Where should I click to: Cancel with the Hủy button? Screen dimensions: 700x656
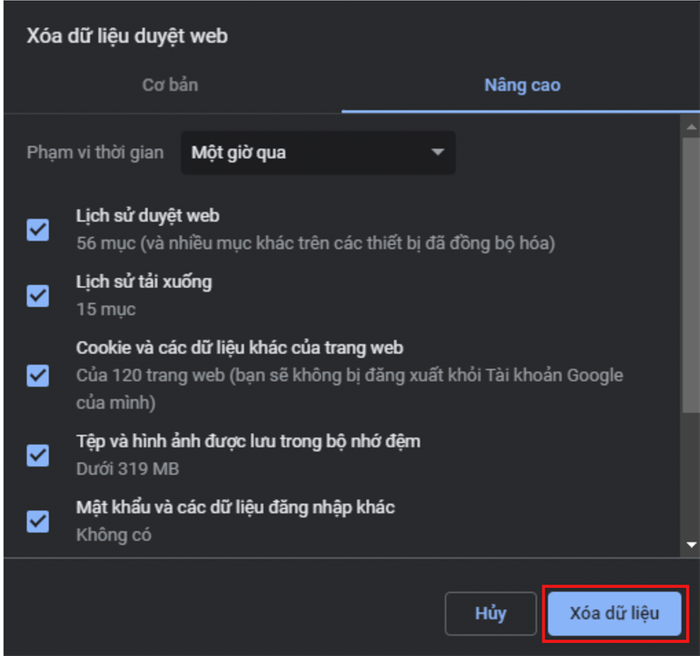click(491, 614)
